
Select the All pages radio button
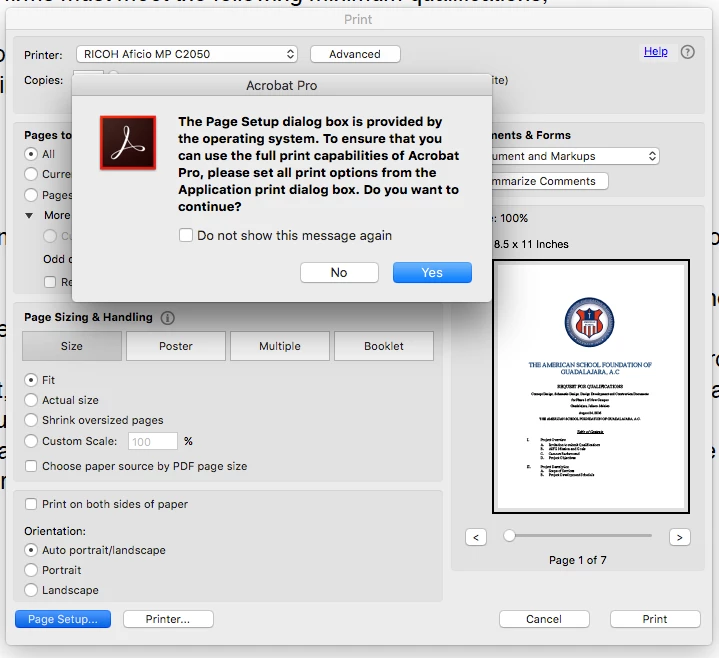tap(31, 154)
